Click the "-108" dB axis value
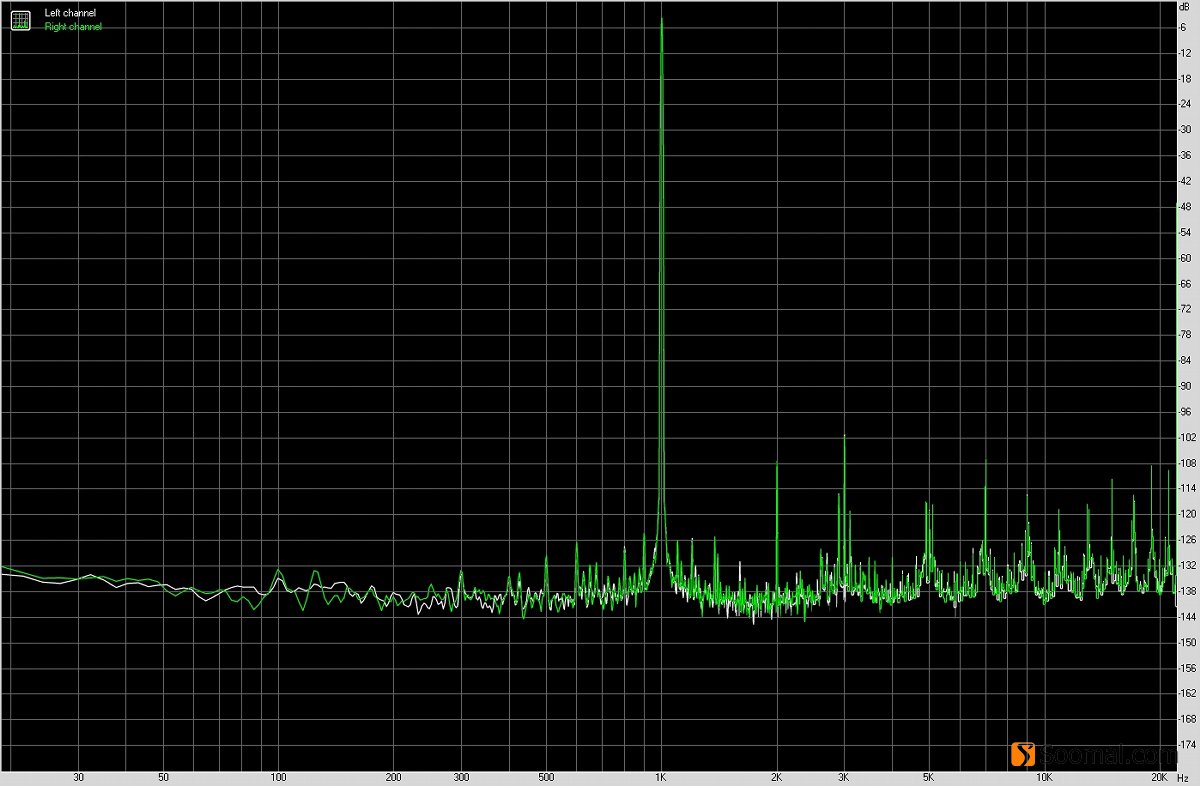 (x=1187, y=463)
